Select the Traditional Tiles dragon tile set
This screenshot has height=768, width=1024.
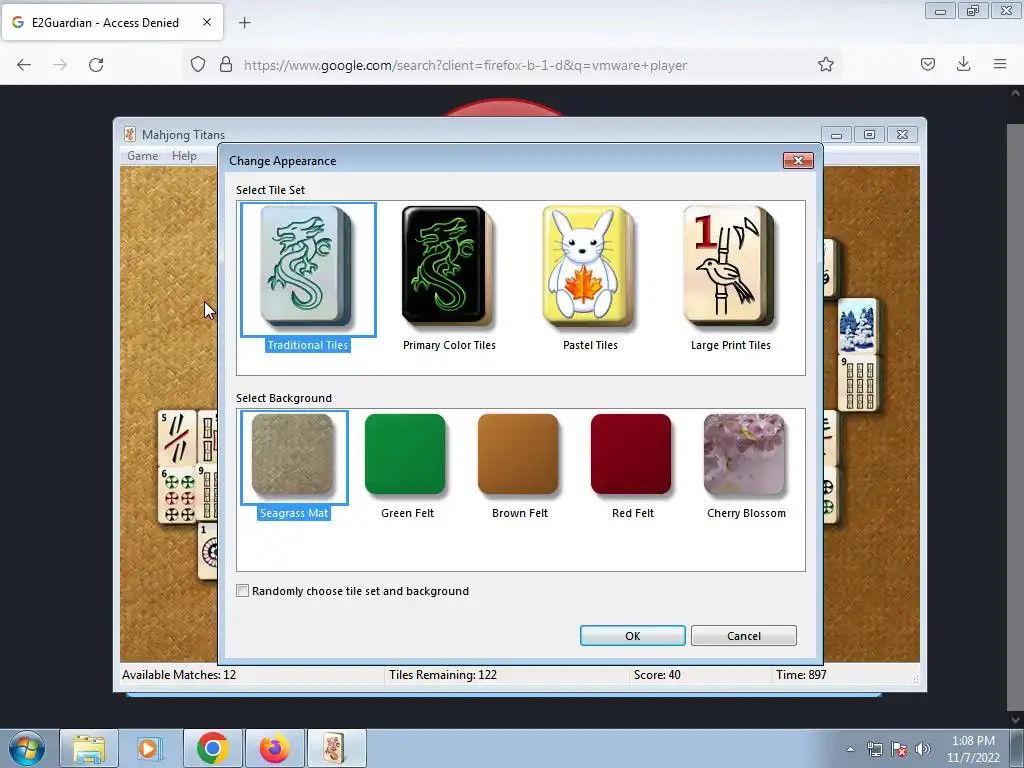[x=308, y=268]
